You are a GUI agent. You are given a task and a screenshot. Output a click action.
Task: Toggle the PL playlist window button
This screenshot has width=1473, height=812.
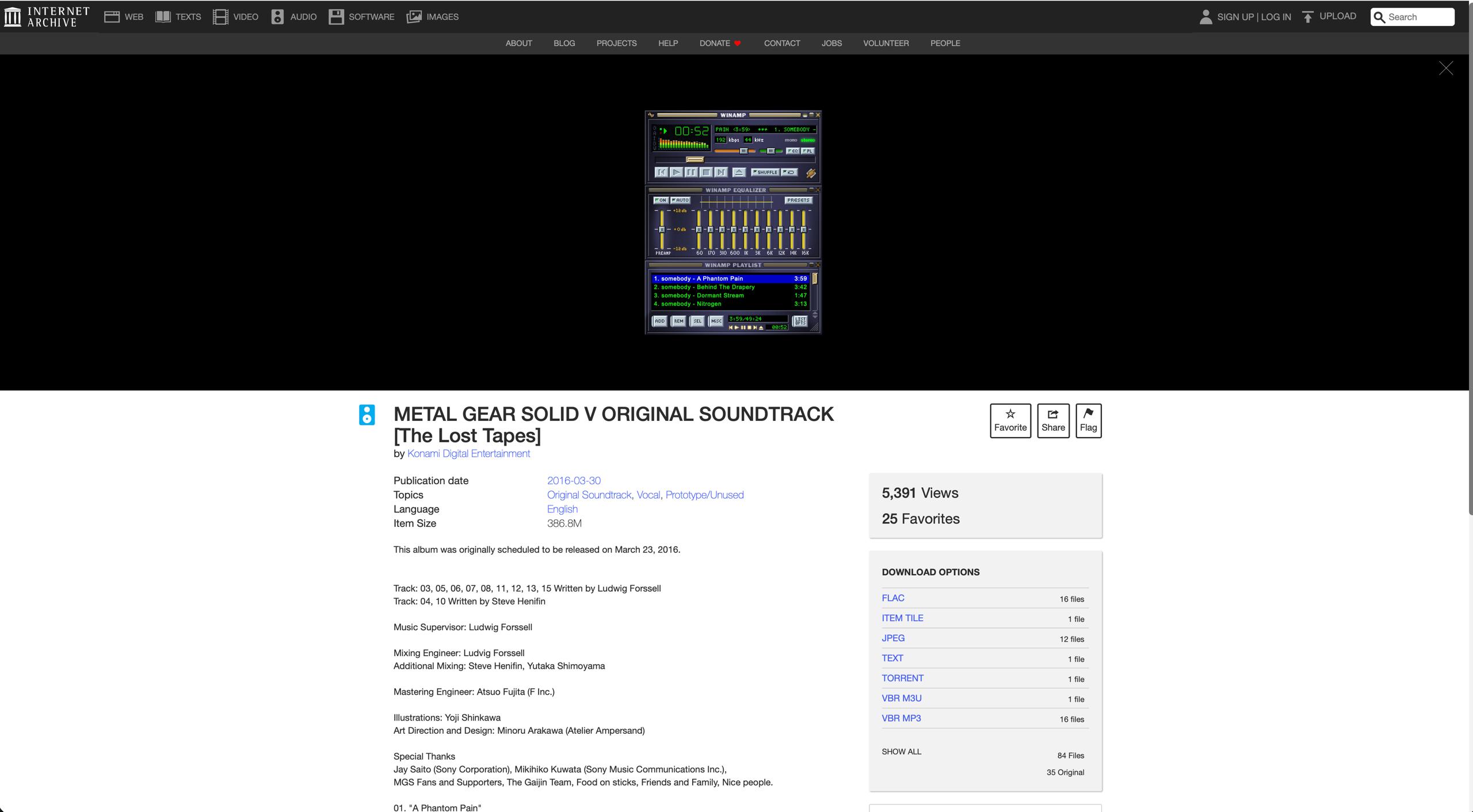(x=808, y=151)
